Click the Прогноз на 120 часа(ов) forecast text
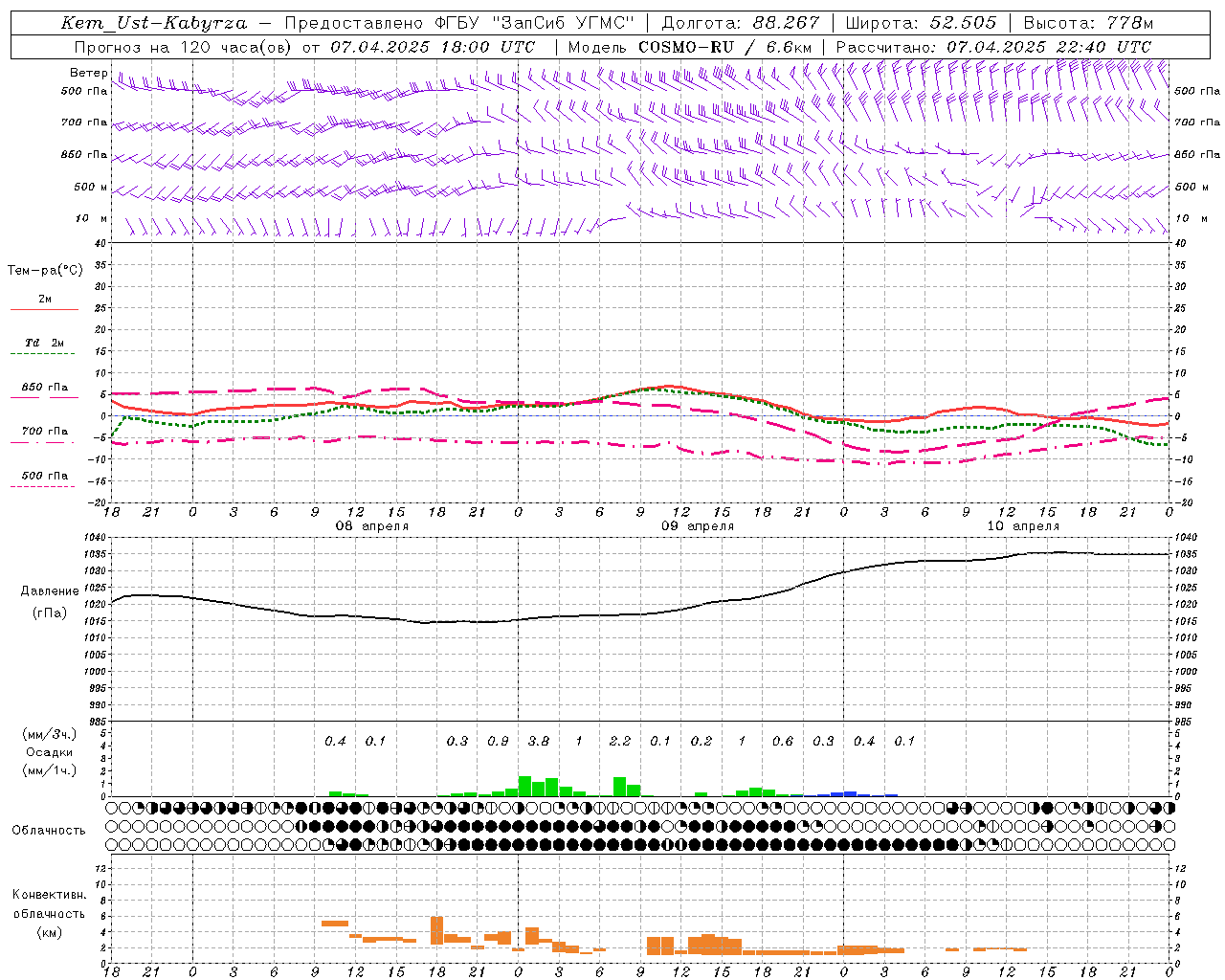1225x980 pixels. pyautogui.click(x=182, y=47)
